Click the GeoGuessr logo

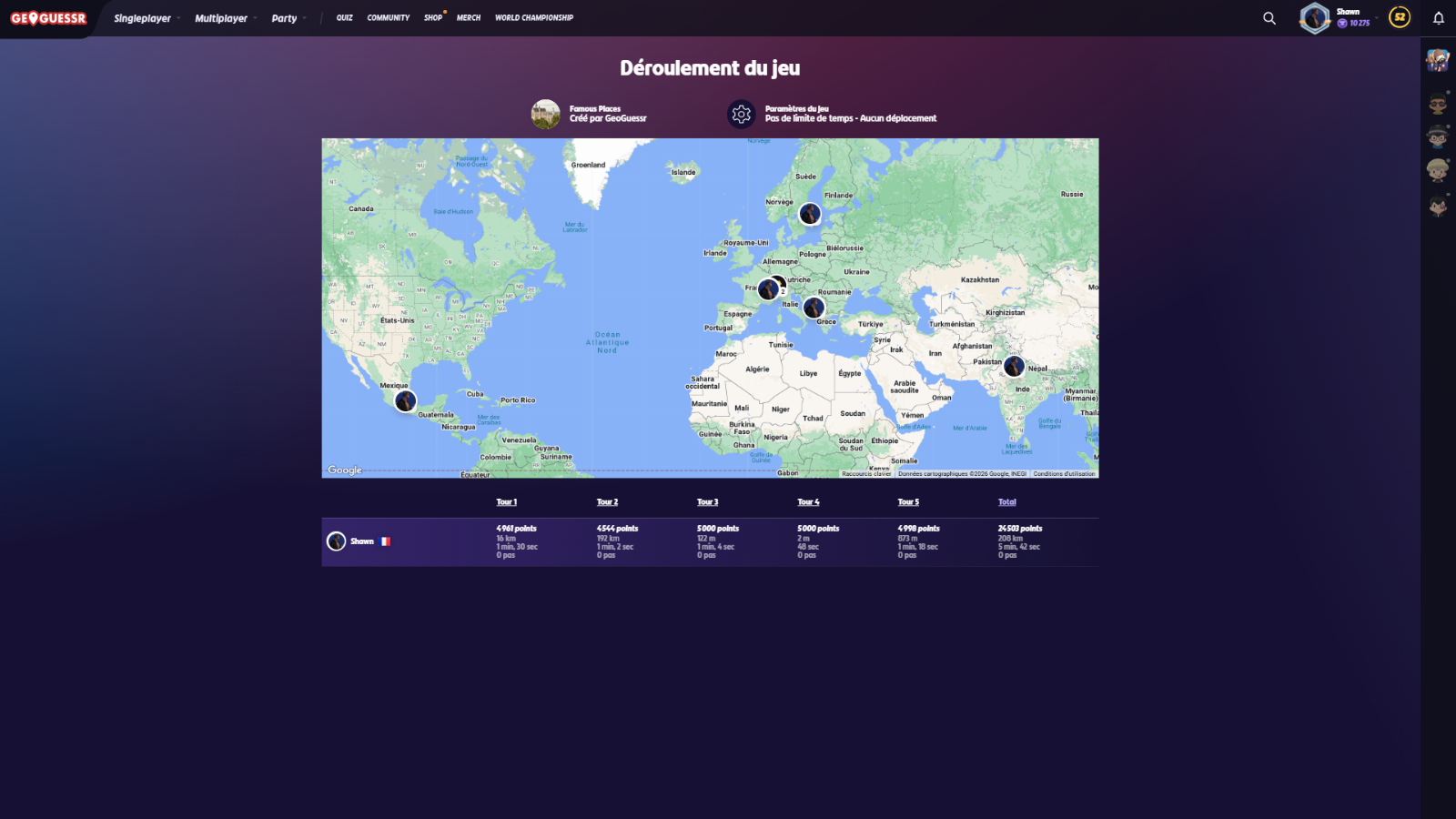(48, 18)
